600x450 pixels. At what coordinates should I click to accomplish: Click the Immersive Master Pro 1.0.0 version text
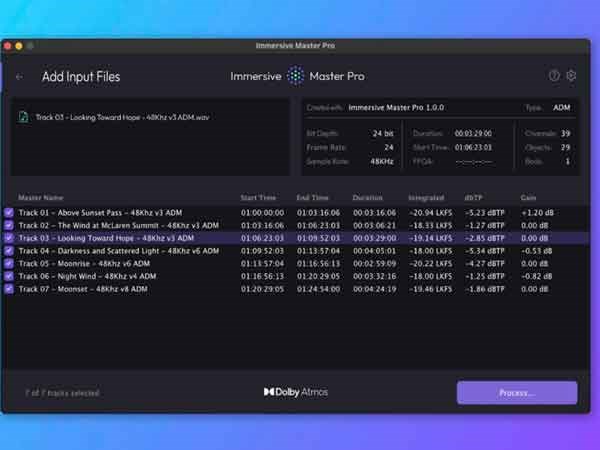[396, 108]
